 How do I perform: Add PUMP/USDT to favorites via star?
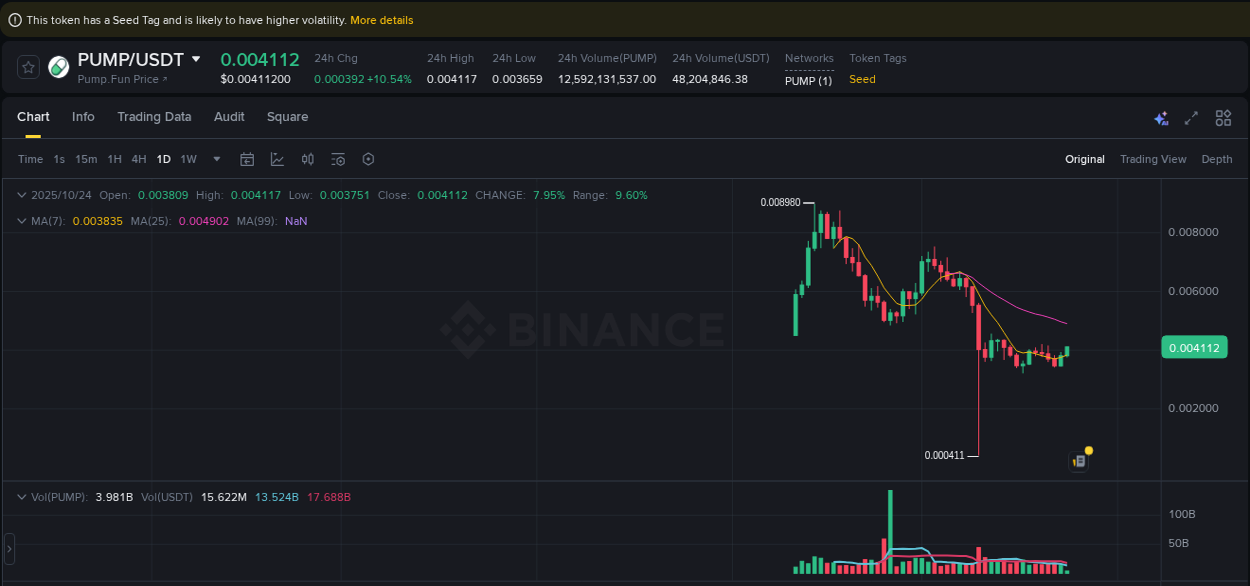click(x=28, y=67)
